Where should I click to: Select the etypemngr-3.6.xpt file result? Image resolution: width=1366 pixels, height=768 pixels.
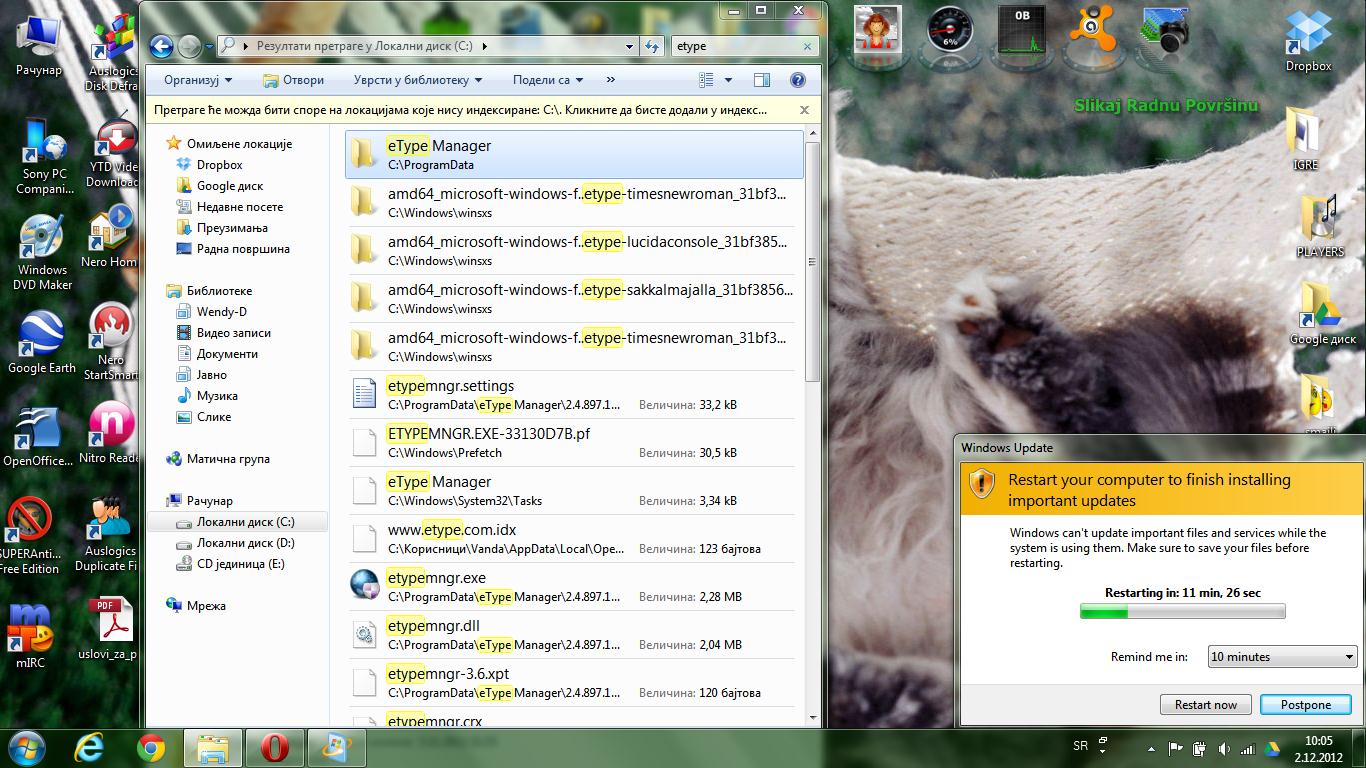pyautogui.click(x=574, y=683)
